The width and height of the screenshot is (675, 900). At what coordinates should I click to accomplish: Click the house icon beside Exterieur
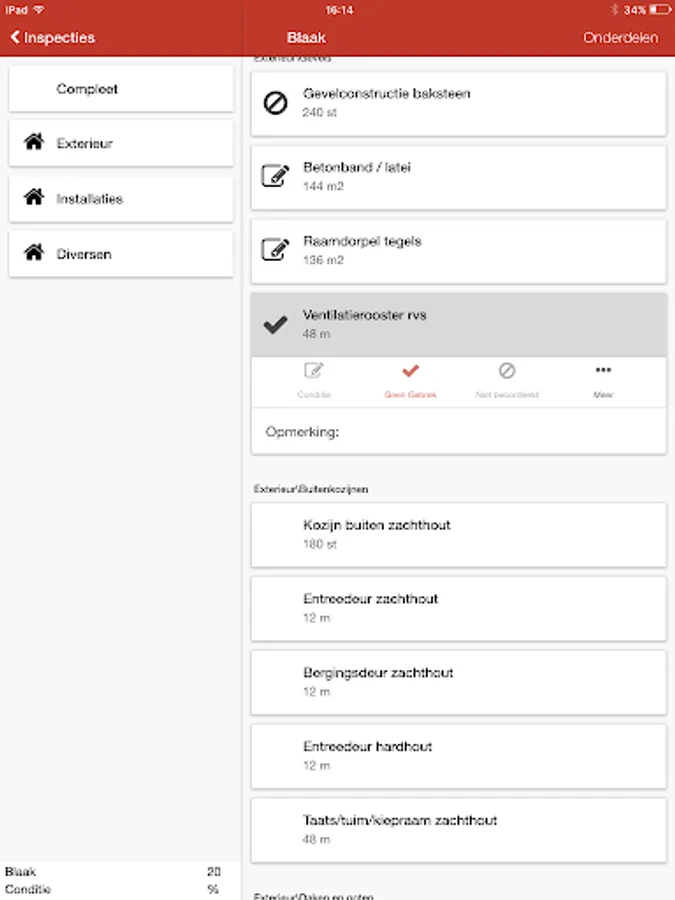coord(34,143)
